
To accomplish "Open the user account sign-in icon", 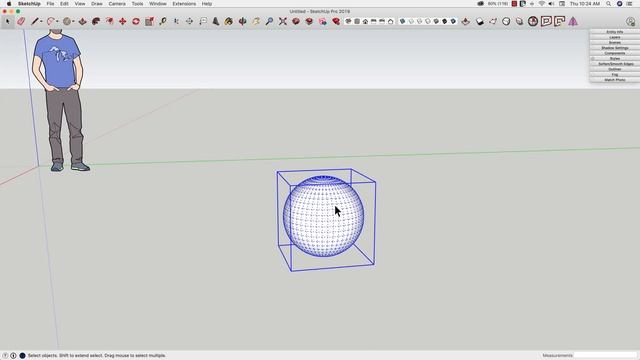I will (631, 21).
